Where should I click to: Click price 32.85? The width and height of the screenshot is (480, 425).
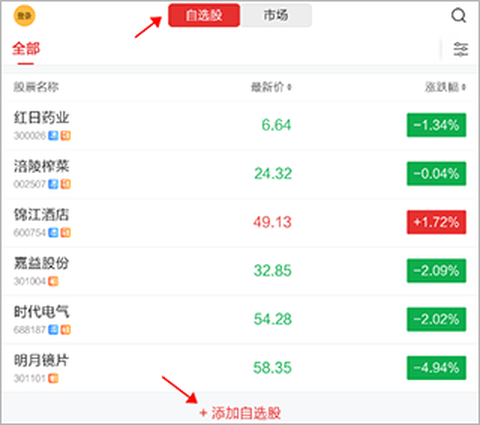(x=273, y=271)
